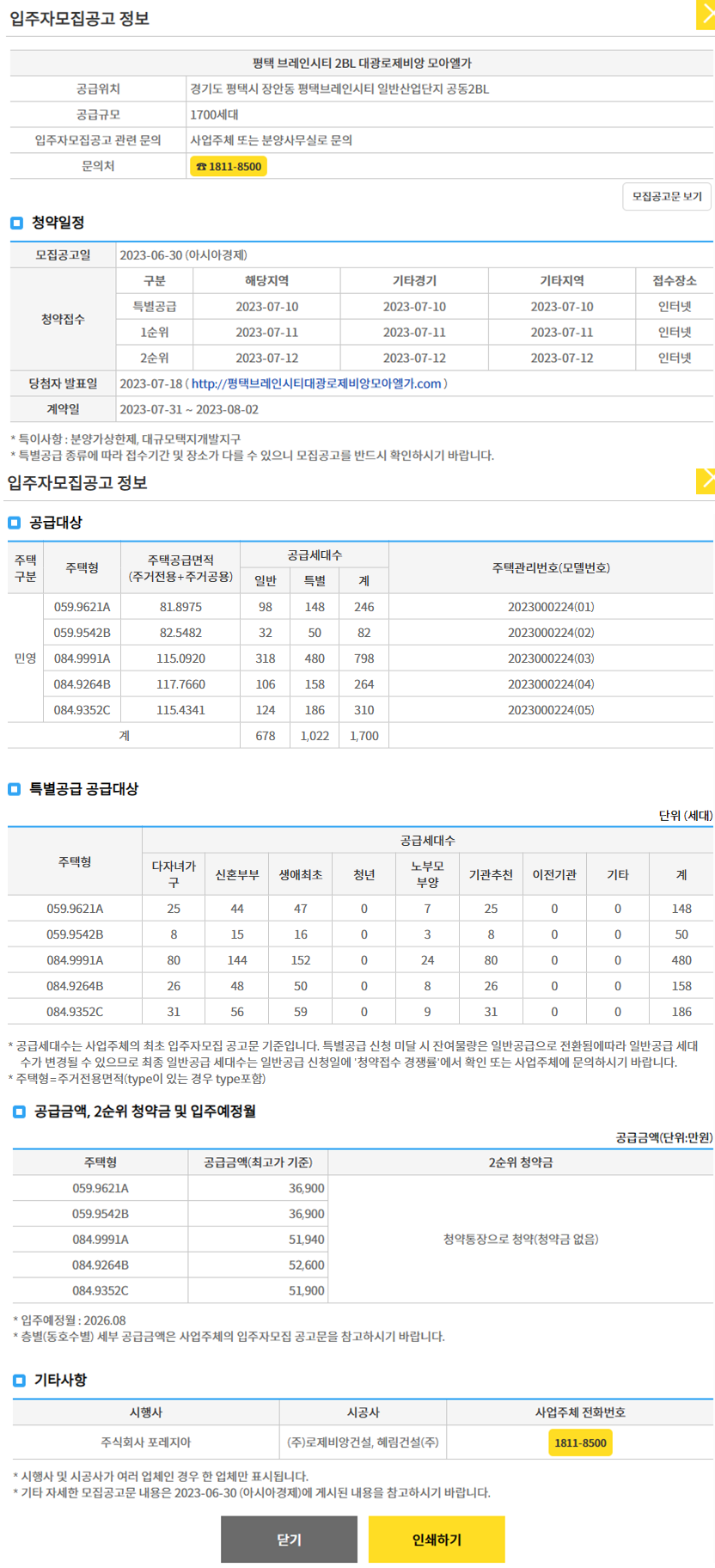Click the 모집공고문 보기 button
The image size is (715, 1568).
pyautogui.click(x=667, y=196)
